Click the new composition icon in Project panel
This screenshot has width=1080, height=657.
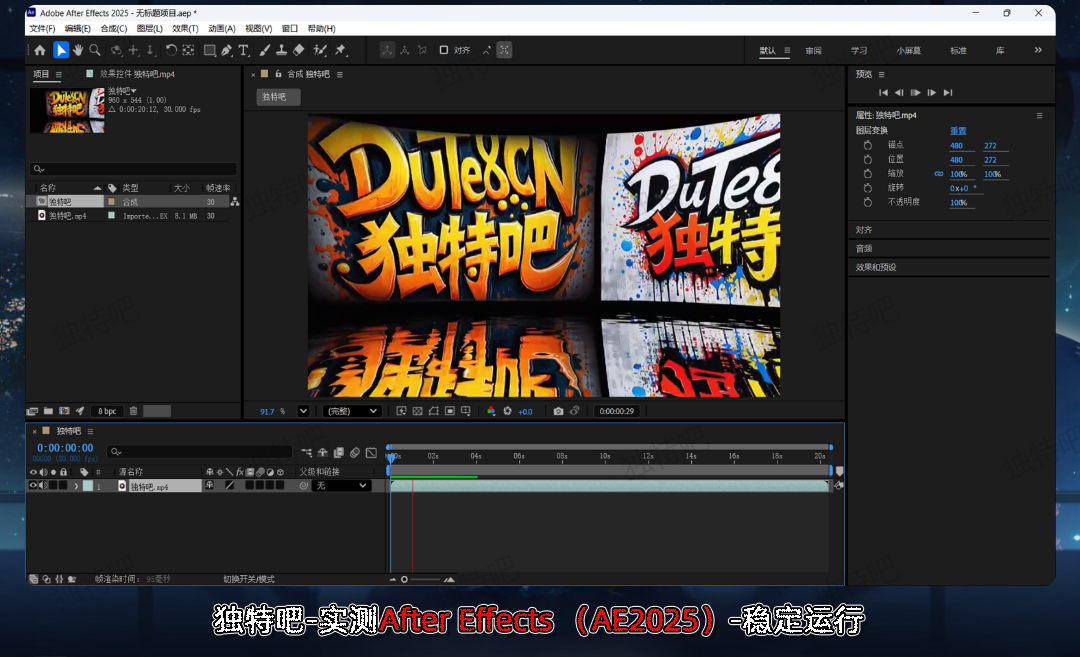pyautogui.click(x=64, y=411)
